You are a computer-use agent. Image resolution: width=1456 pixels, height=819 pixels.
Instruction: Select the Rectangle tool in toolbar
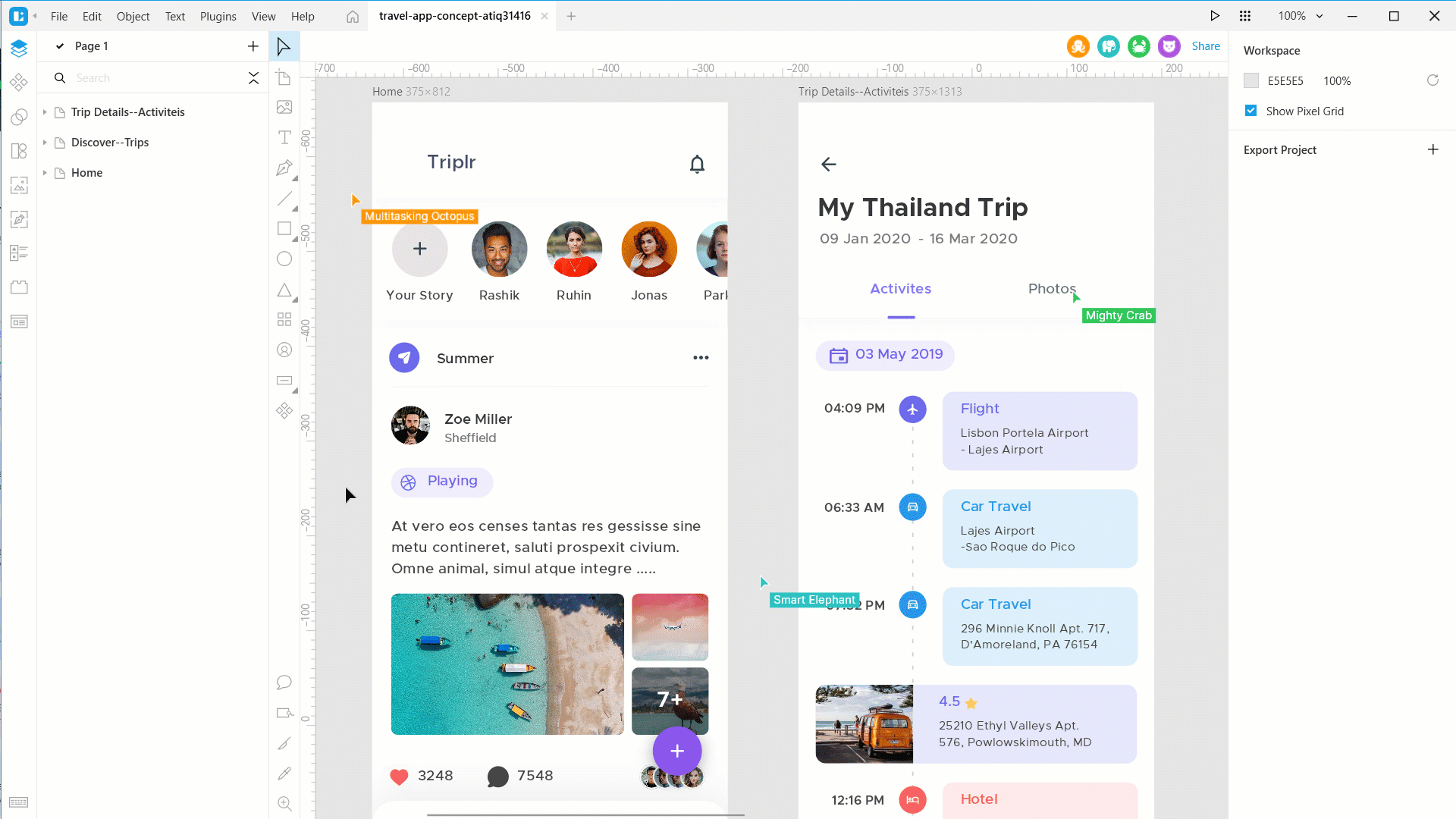coord(284,228)
